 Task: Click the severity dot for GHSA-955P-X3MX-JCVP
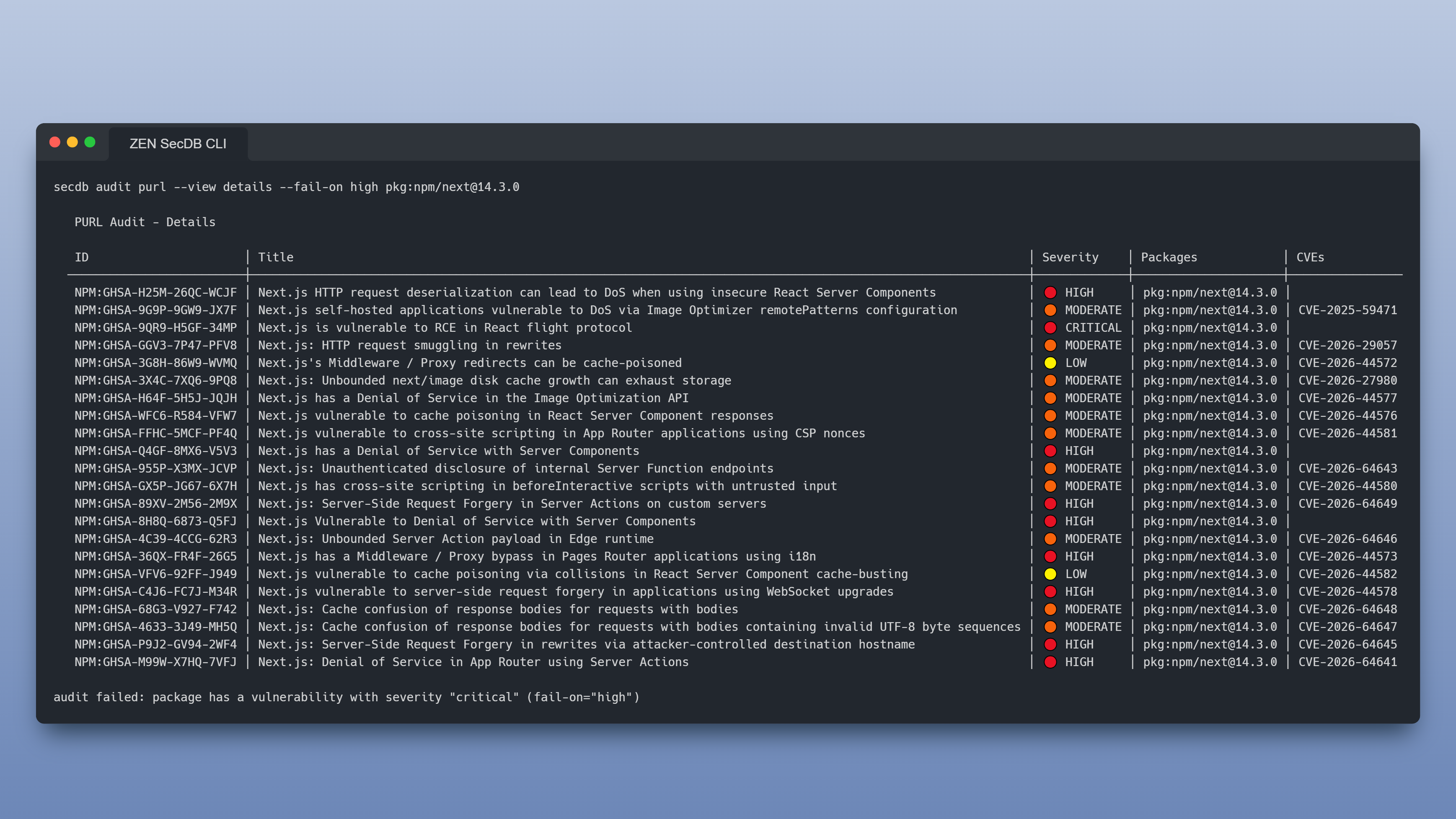1050,468
